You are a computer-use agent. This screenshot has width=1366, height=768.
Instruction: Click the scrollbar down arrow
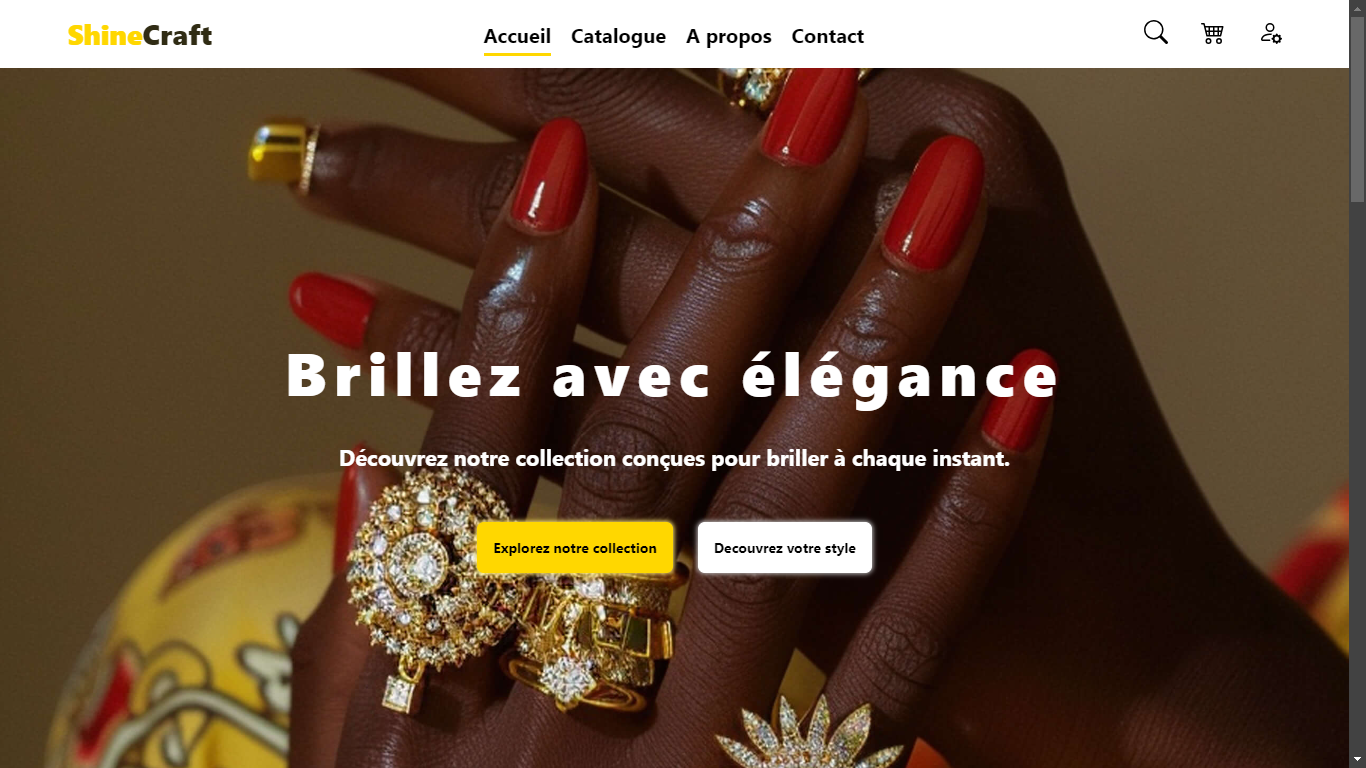[x=1357, y=760]
